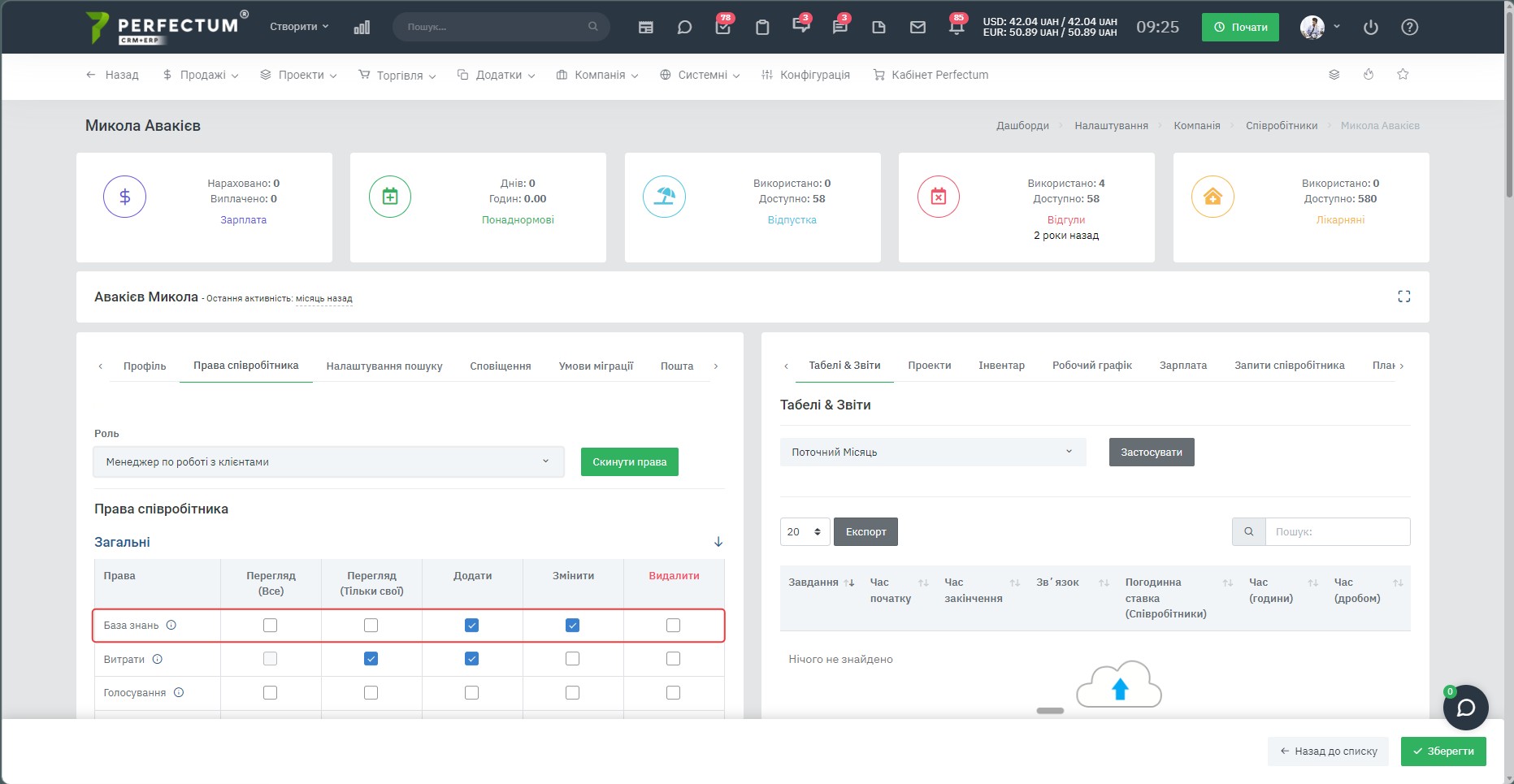The height and width of the screenshot is (784, 1514).
Task: Switch to Налаштування пошуку tab
Action: pyautogui.click(x=384, y=366)
